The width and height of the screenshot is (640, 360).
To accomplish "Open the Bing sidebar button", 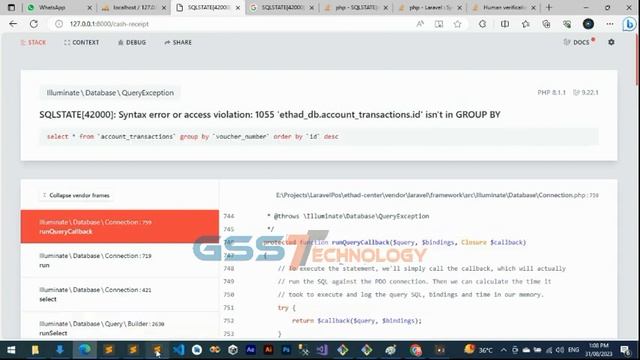I will 630,24.
